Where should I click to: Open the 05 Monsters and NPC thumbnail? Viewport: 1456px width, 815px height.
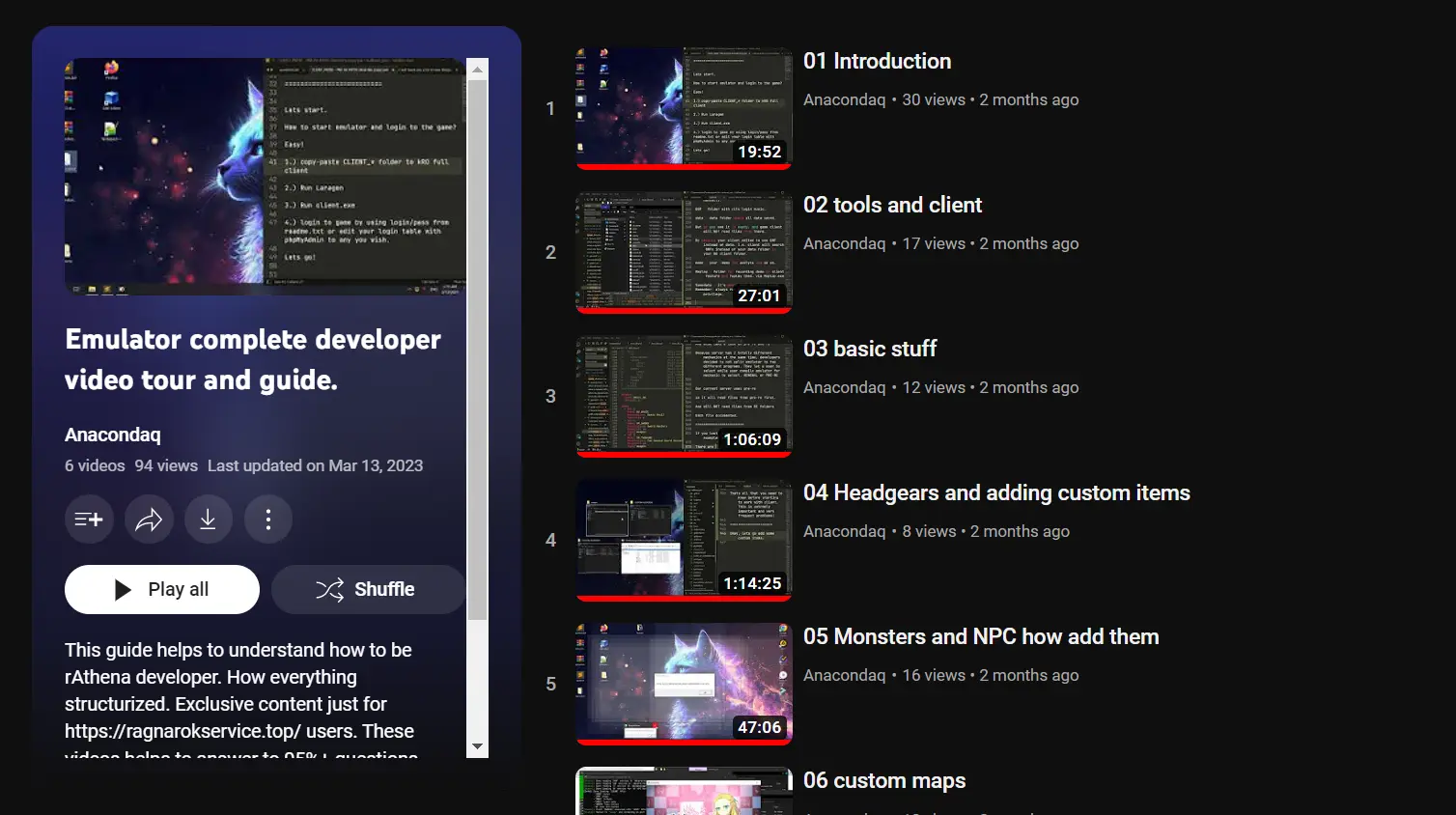685,684
